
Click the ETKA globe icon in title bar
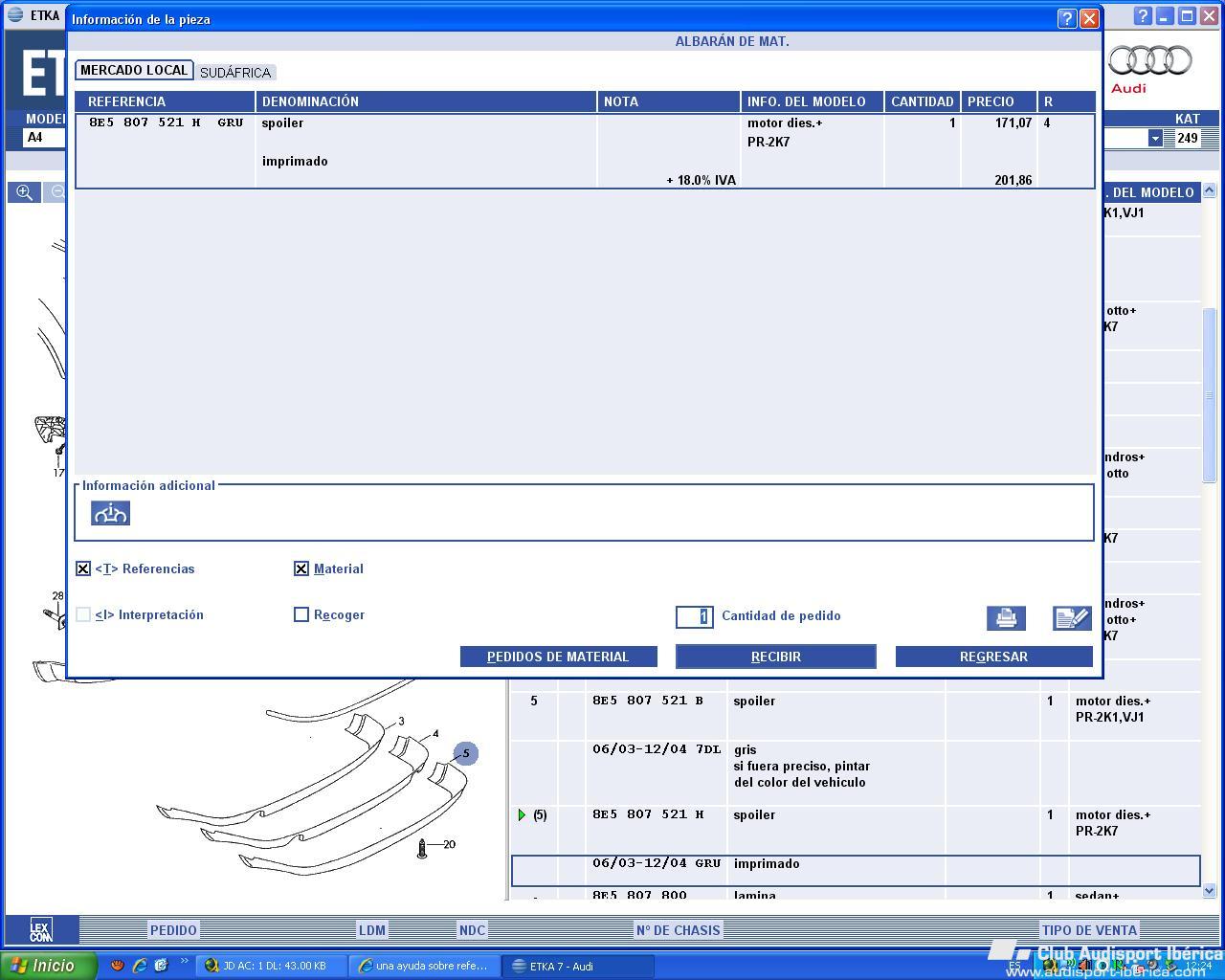click(14, 15)
